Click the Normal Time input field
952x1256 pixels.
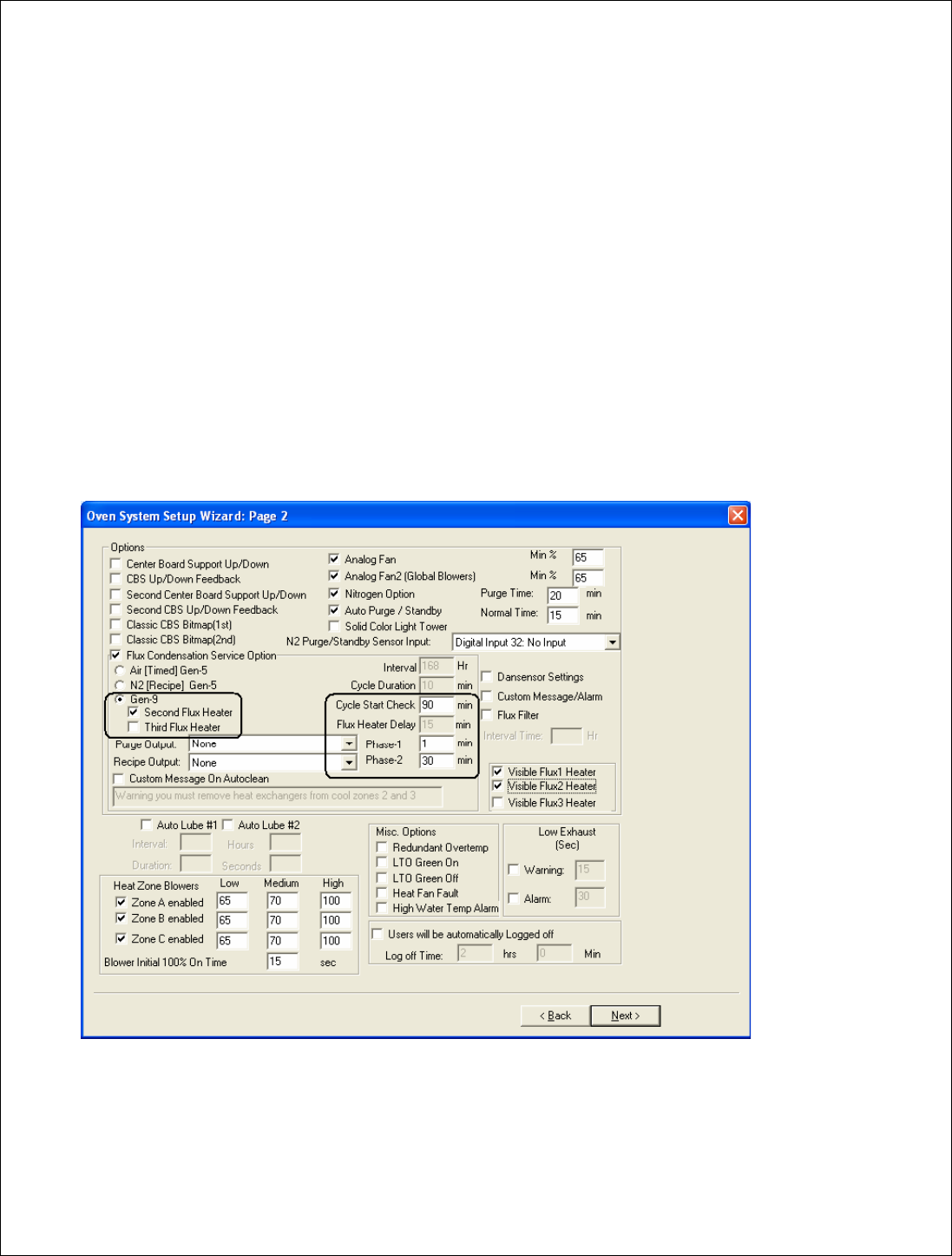563,615
